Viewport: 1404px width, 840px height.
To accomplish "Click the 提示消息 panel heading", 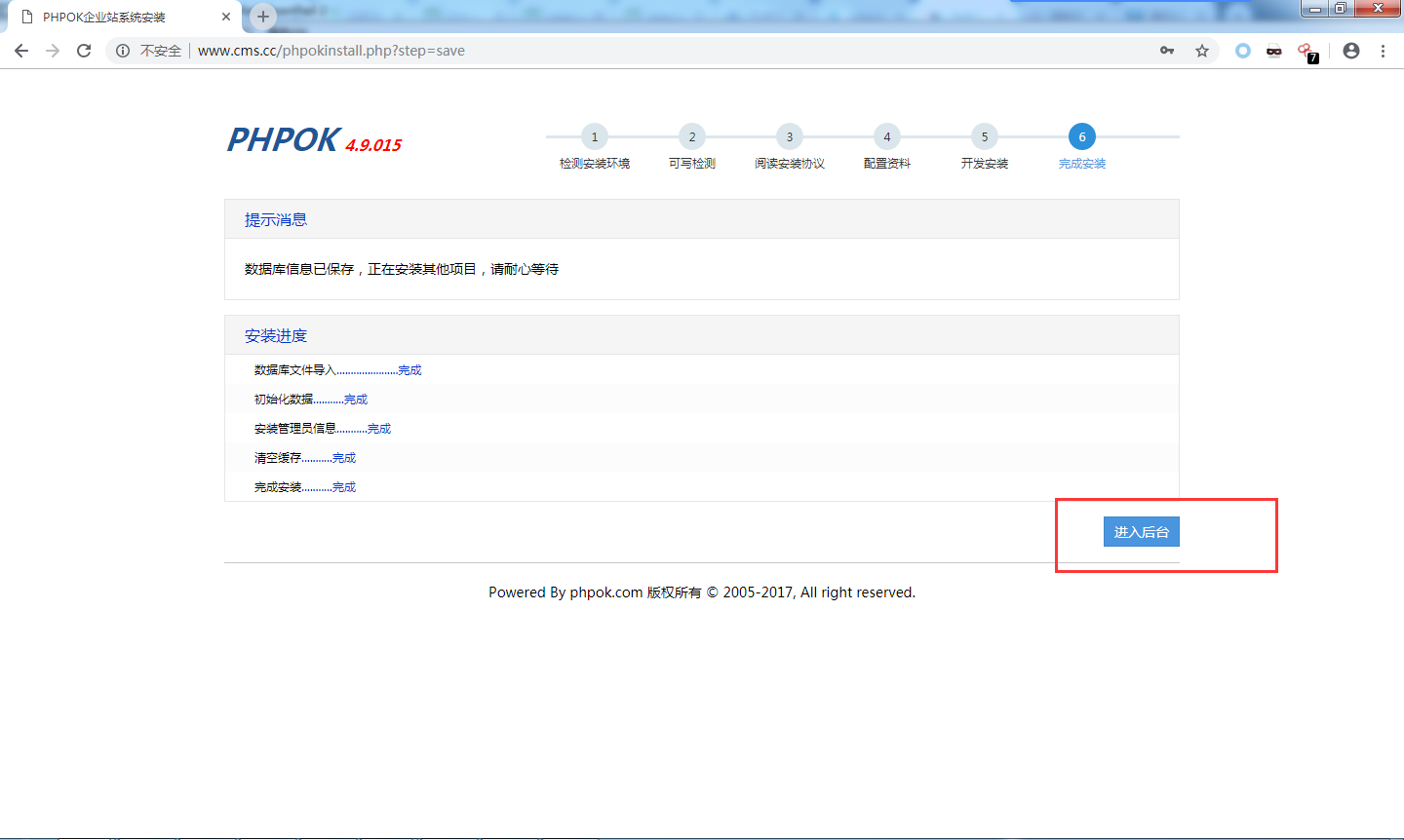I will [x=276, y=220].
